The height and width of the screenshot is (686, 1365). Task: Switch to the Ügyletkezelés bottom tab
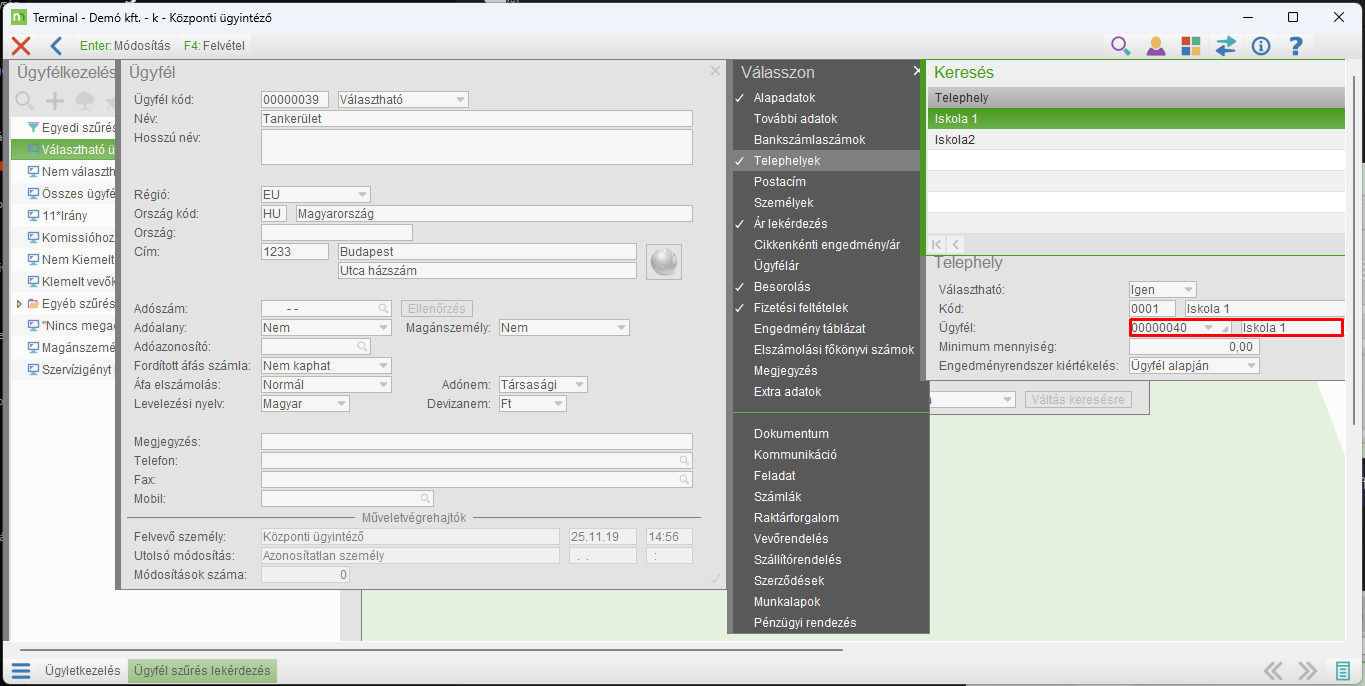tap(82, 671)
